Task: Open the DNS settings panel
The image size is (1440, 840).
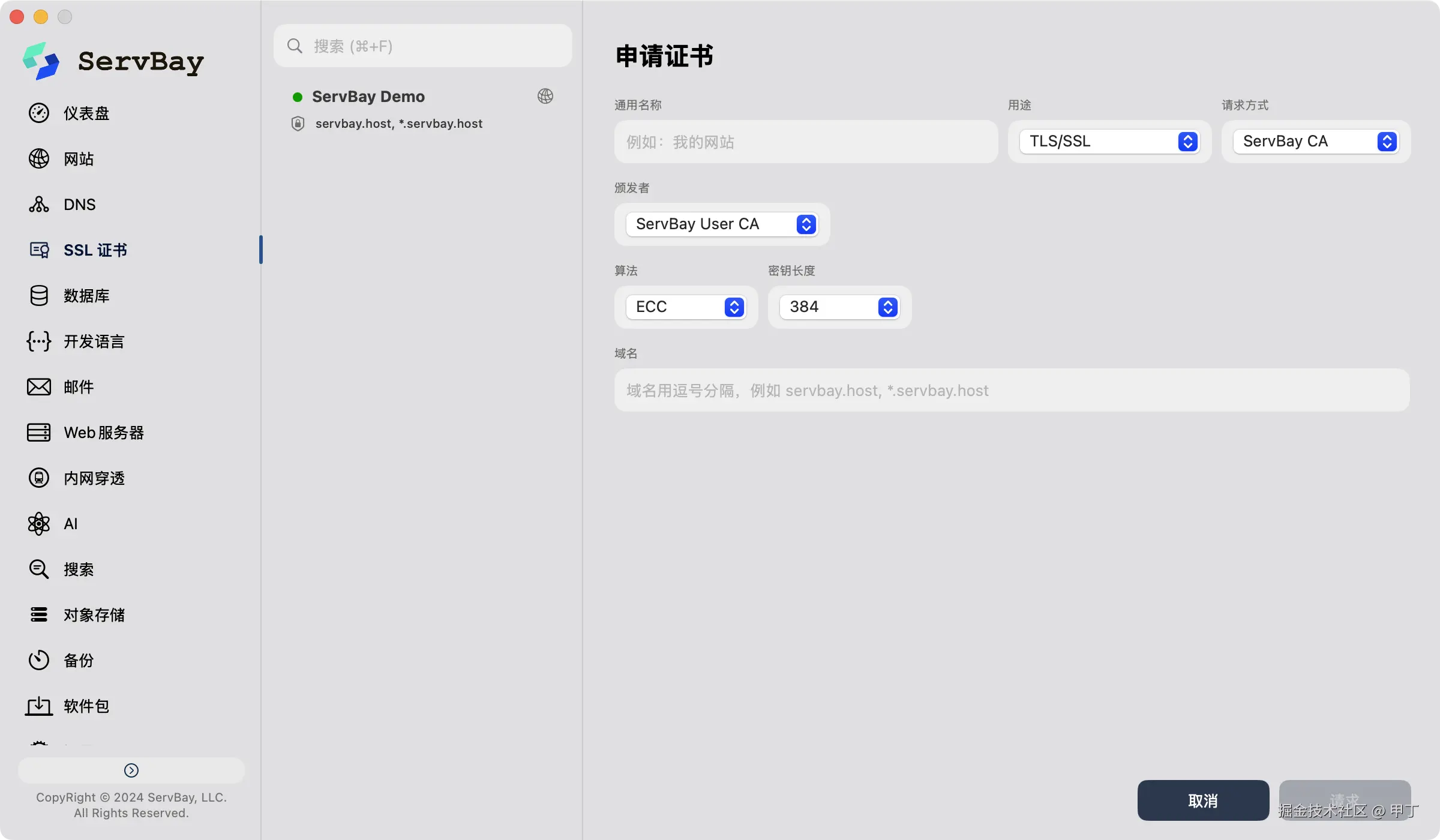Action: (79, 204)
